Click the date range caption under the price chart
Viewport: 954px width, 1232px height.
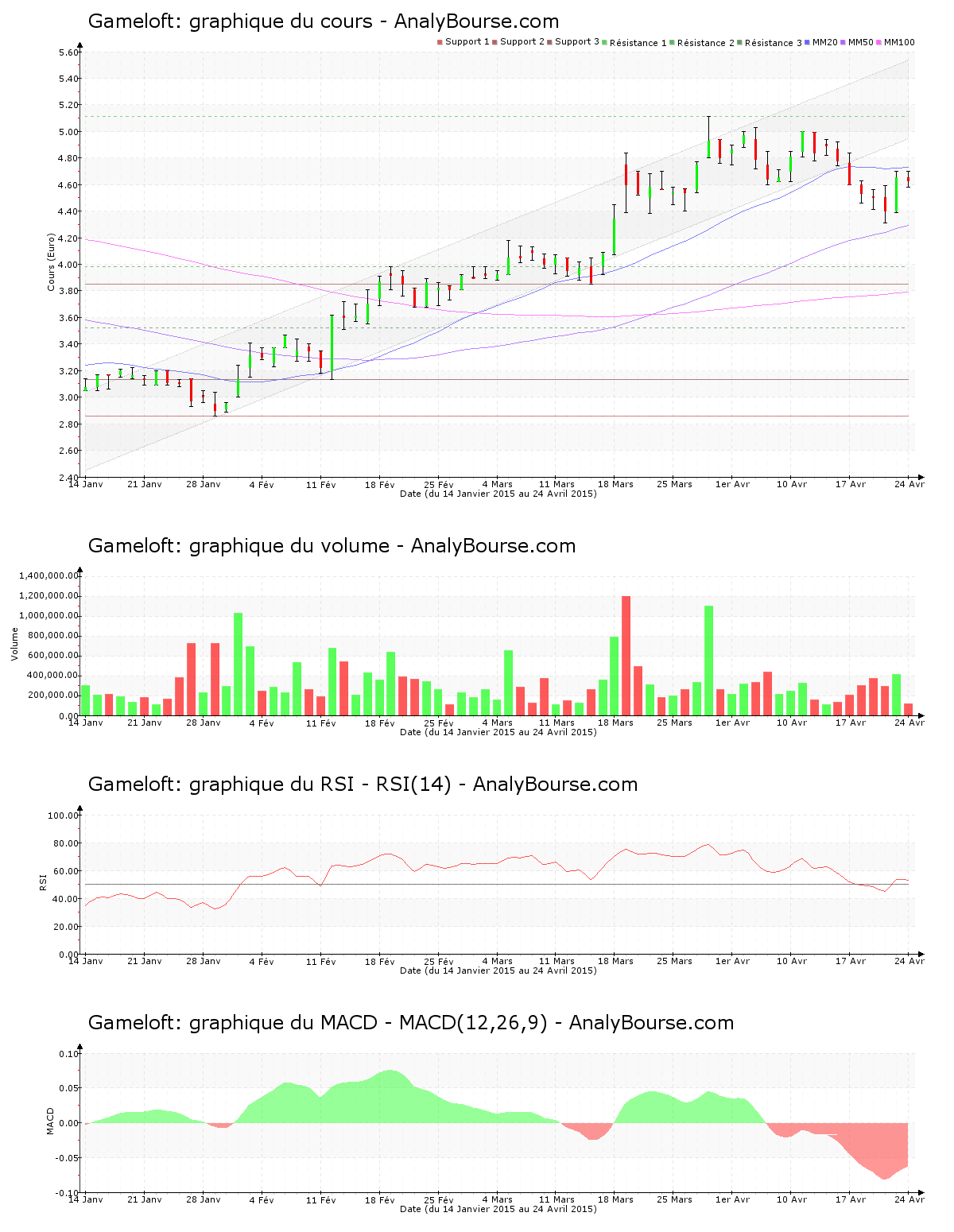(498, 494)
